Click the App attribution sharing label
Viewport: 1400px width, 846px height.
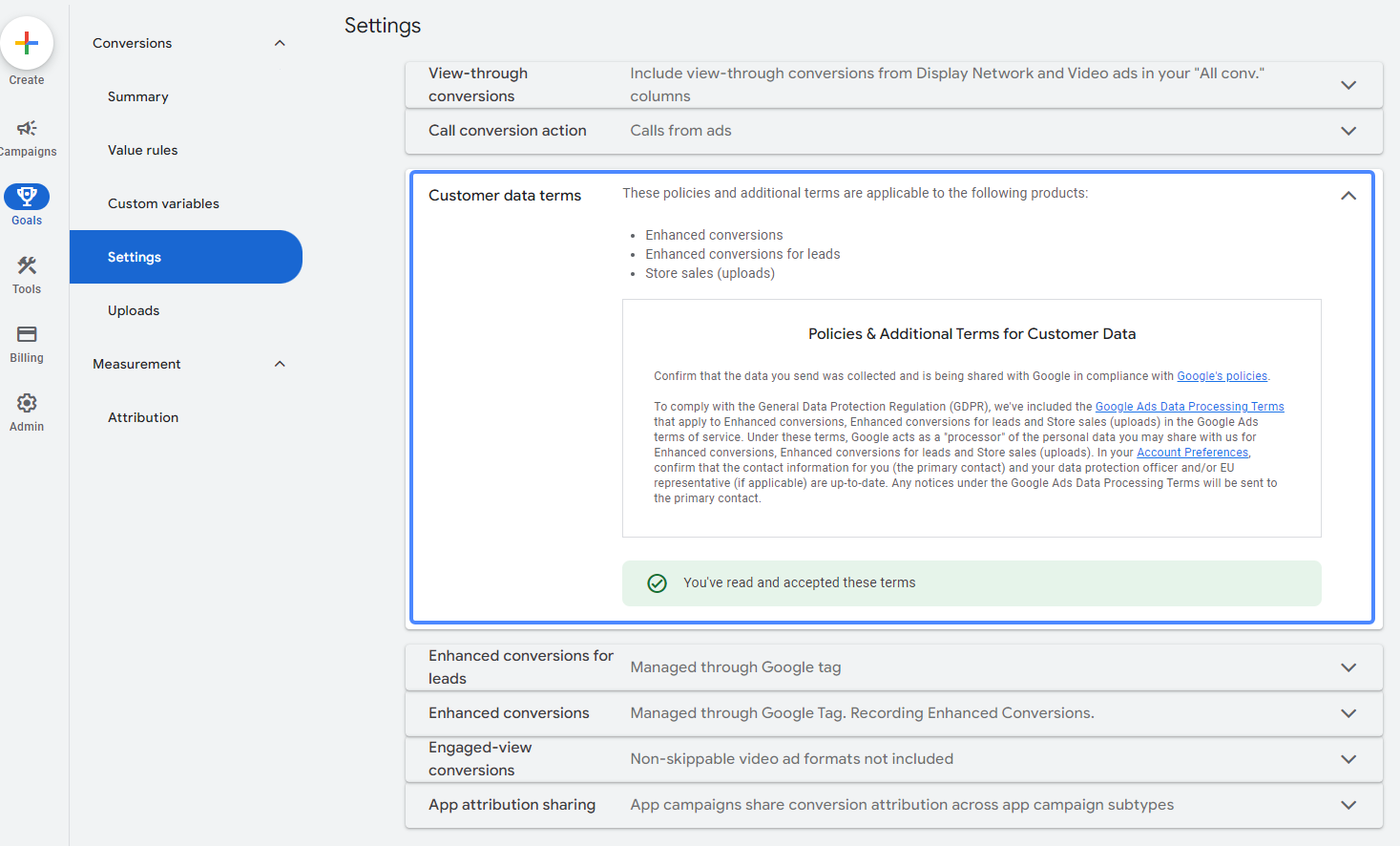[512, 805]
